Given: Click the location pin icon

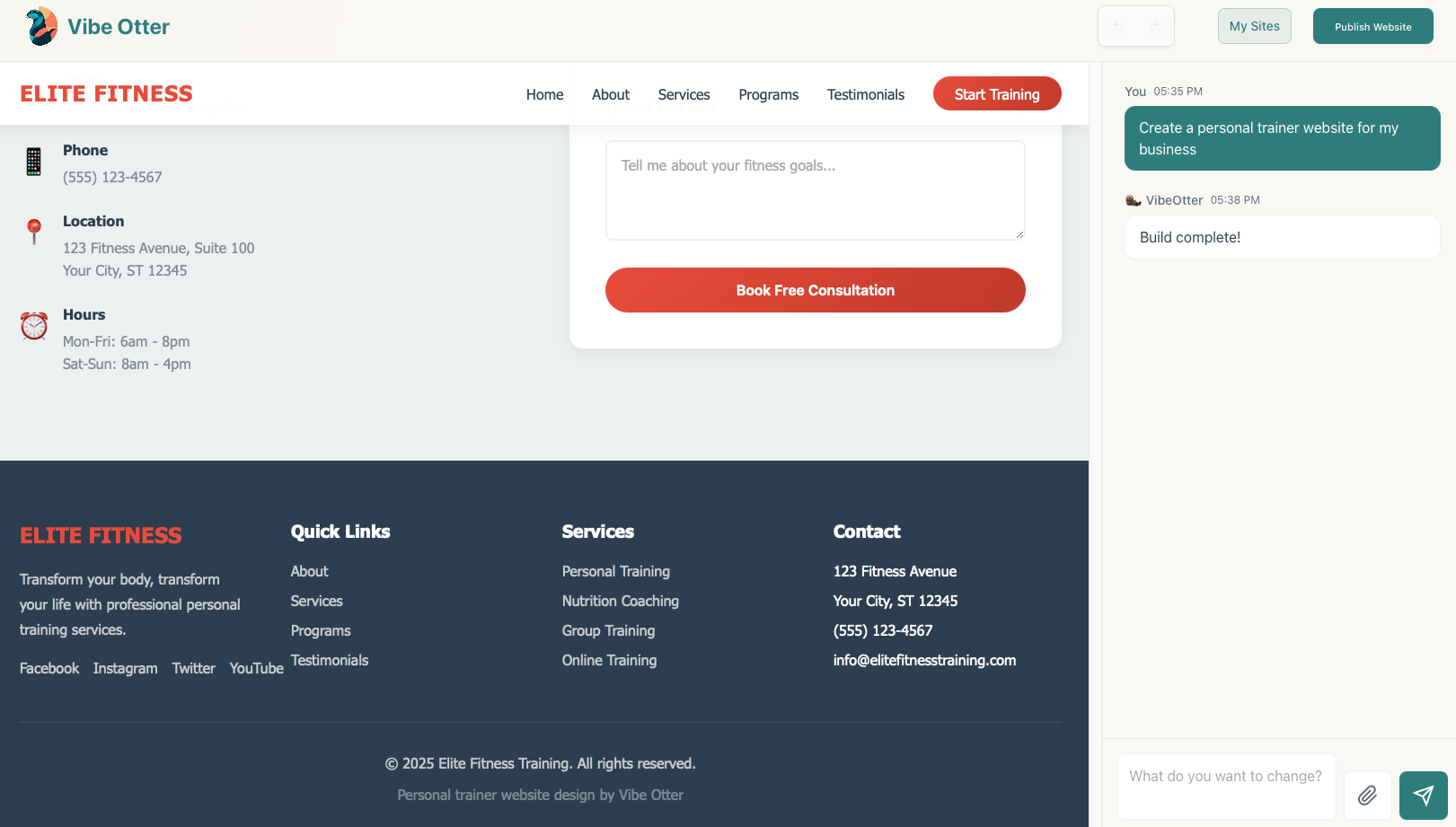Looking at the screenshot, I should click(33, 233).
